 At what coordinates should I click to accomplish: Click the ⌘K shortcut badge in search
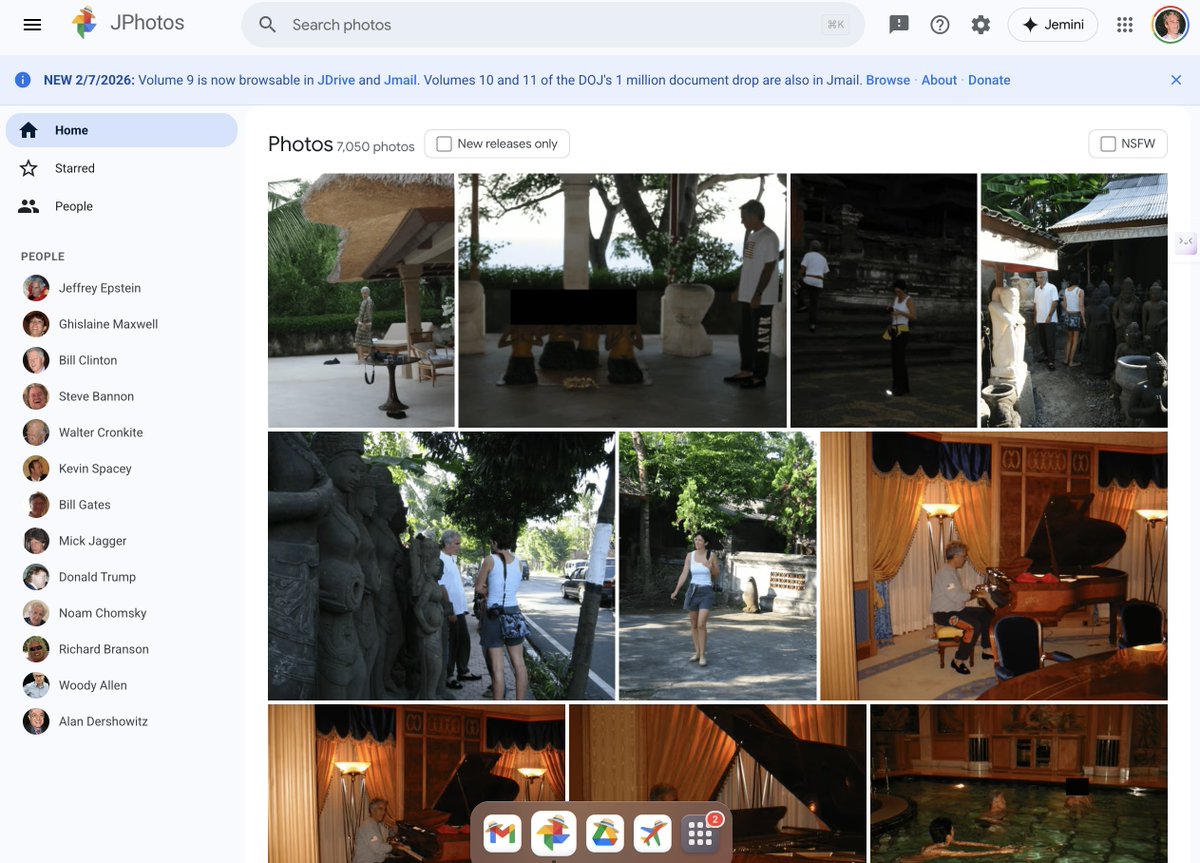point(835,25)
